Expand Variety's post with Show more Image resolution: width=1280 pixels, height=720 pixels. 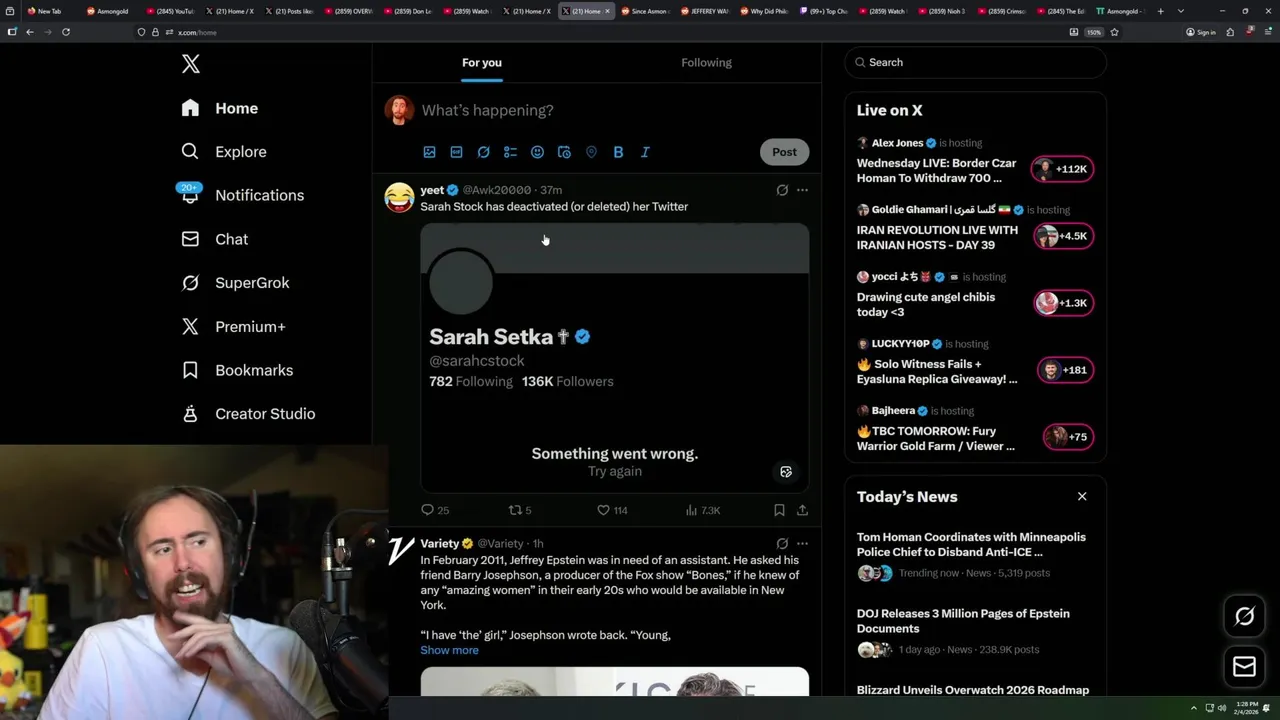pyautogui.click(x=449, y=650)
